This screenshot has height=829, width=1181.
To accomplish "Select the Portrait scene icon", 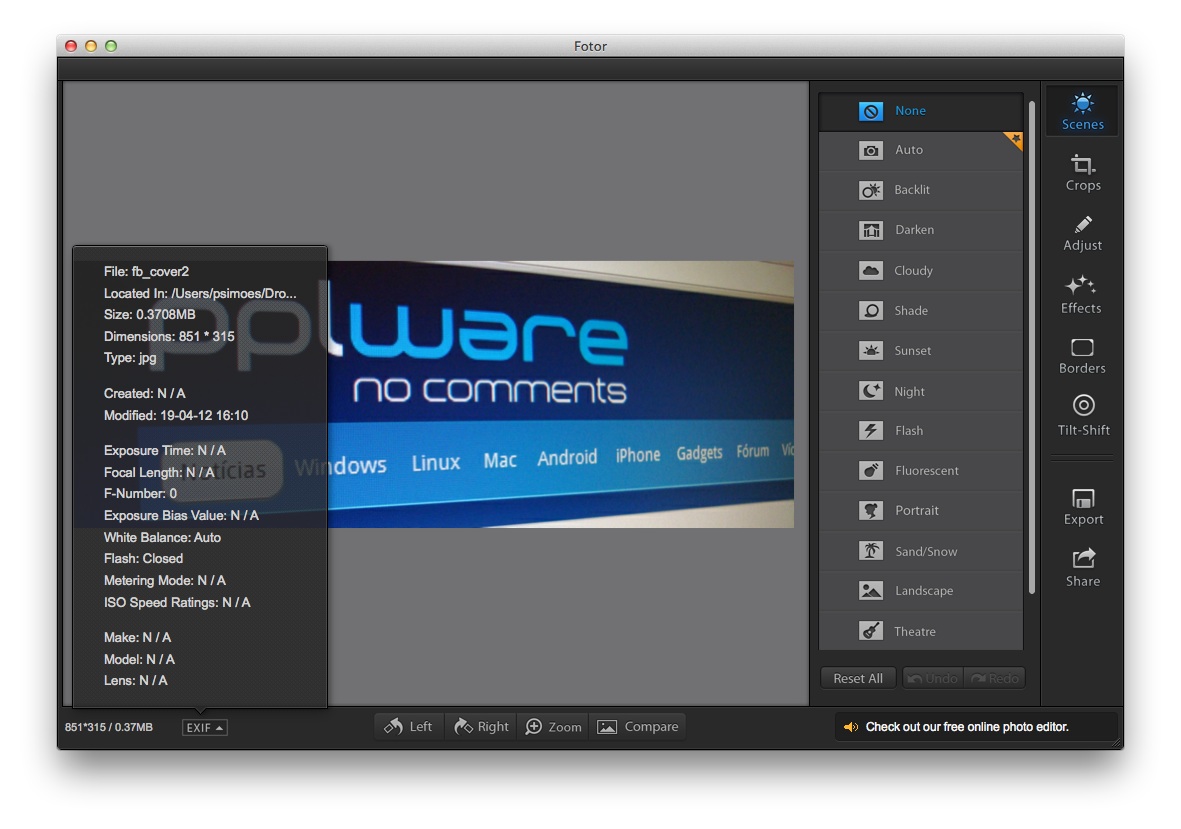I will [871, 511].
